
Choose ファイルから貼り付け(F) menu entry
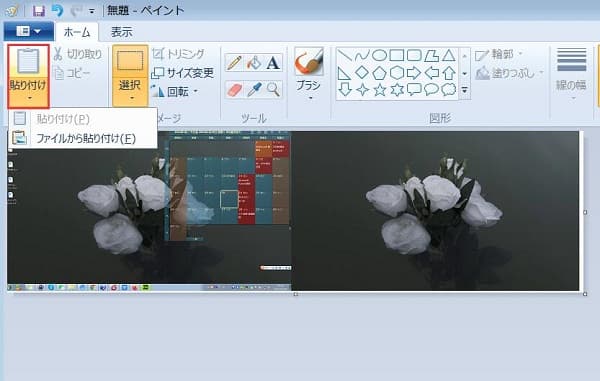(x=83, y=138)
